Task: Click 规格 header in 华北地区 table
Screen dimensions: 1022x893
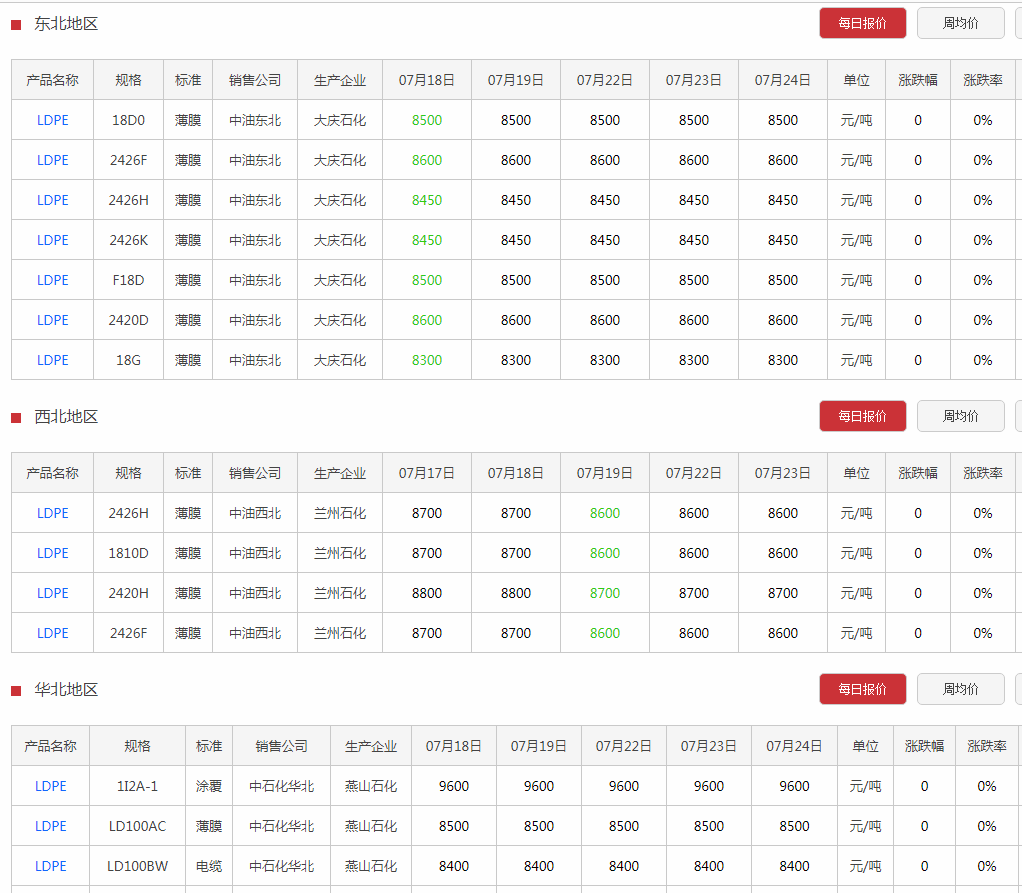Action: click(138, 746)
